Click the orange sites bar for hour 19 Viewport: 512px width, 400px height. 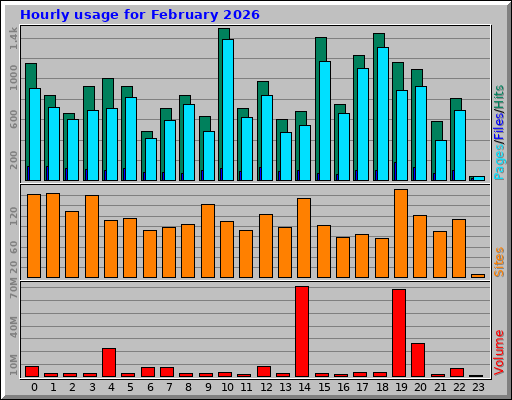(401, 233)
